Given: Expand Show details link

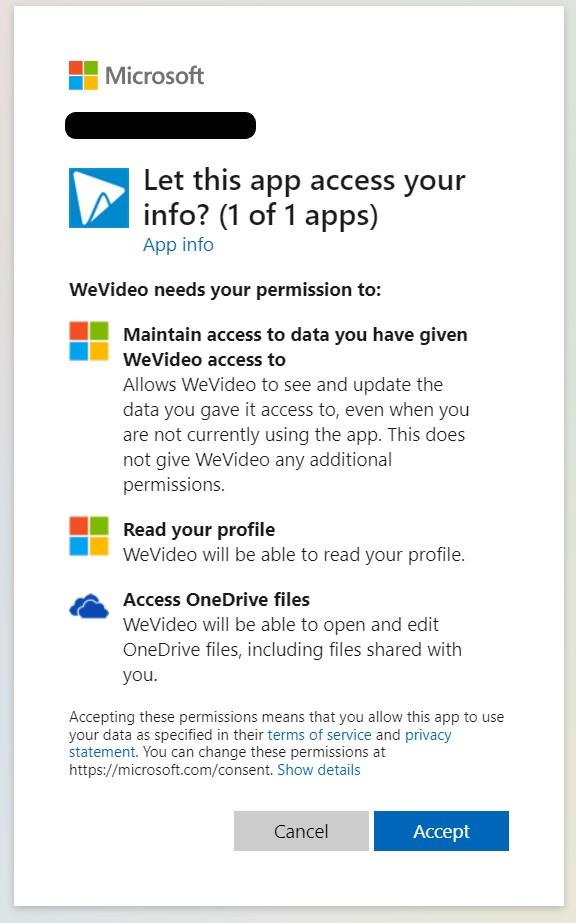Looking at the screenshot, I should (x=319, y=770).
